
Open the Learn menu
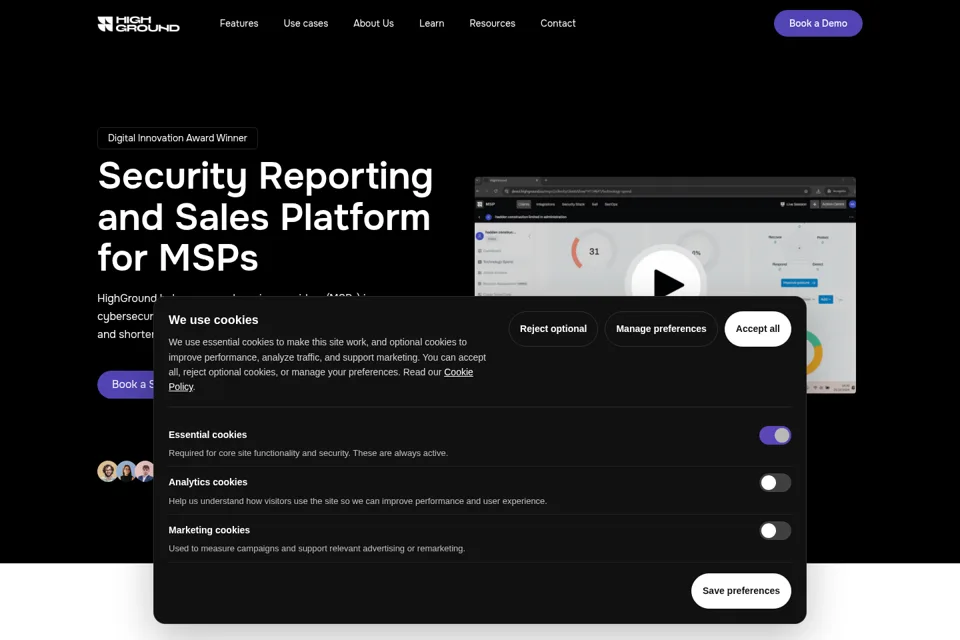click(x=432, y=23)
